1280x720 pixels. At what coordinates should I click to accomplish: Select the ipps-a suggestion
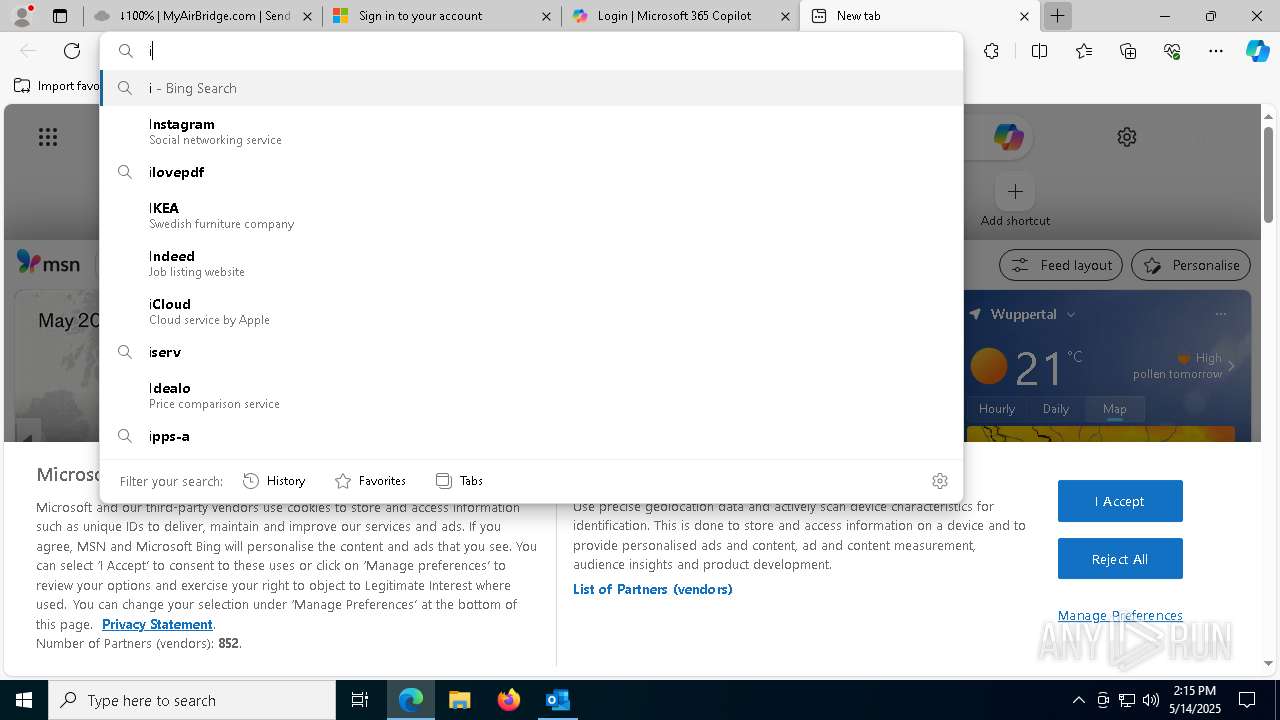tap(531, 436)
